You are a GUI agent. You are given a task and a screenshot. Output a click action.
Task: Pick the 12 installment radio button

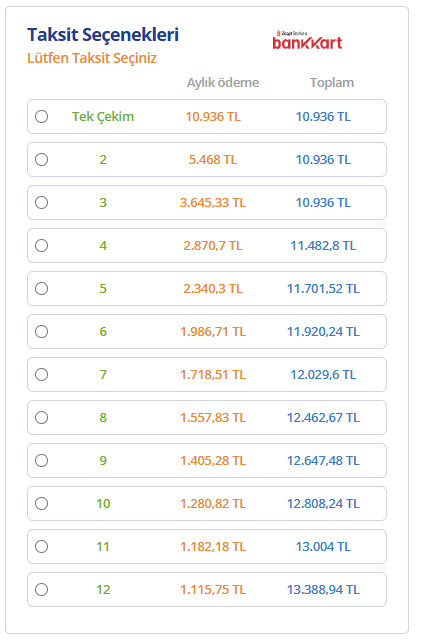[41, 589]
